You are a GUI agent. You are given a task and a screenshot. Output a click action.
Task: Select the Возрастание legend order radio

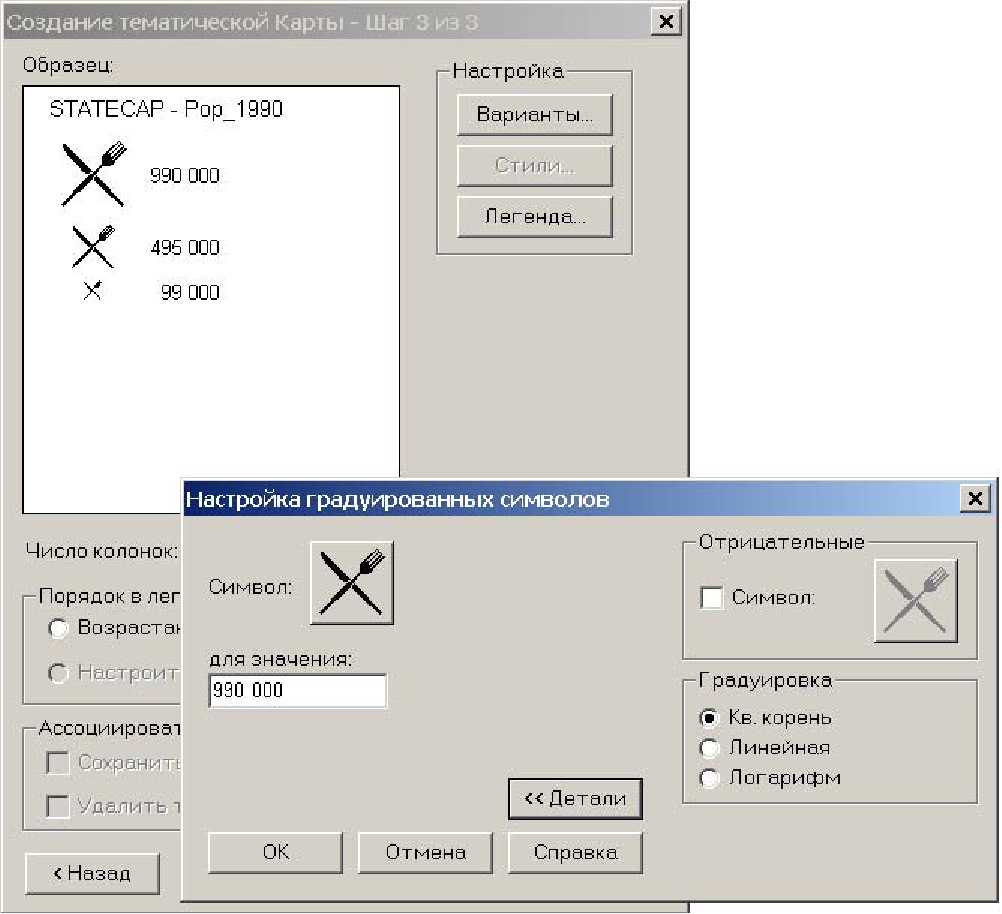pyautogui.click(x=59, y=629)
